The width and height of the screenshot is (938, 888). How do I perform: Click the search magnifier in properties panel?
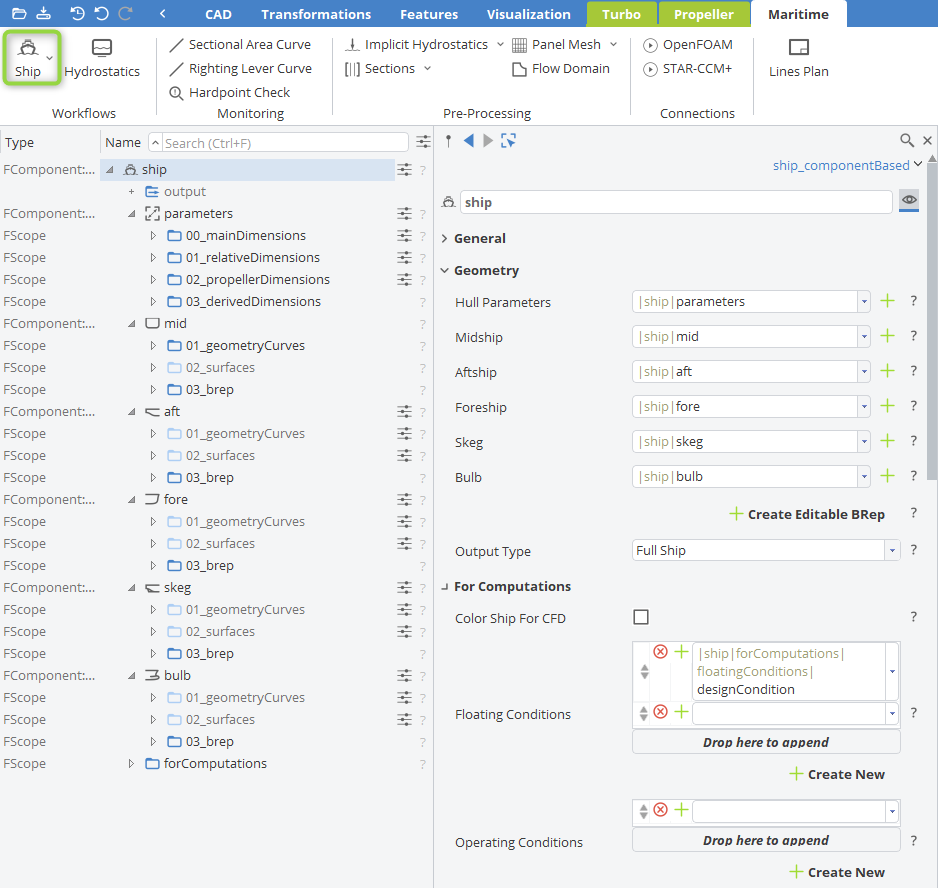point(906,141)
